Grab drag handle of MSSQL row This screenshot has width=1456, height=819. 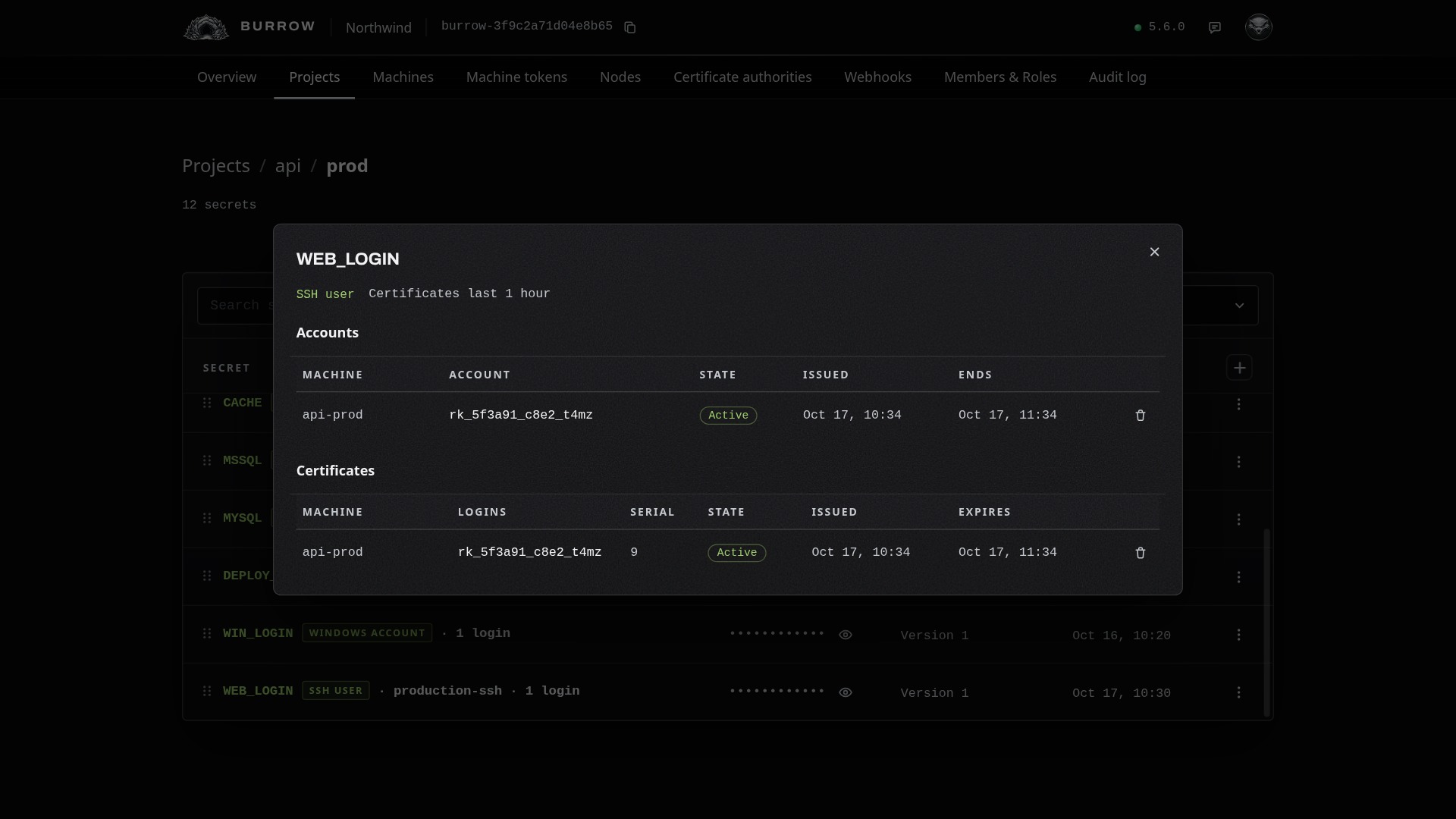click(207, 460)
